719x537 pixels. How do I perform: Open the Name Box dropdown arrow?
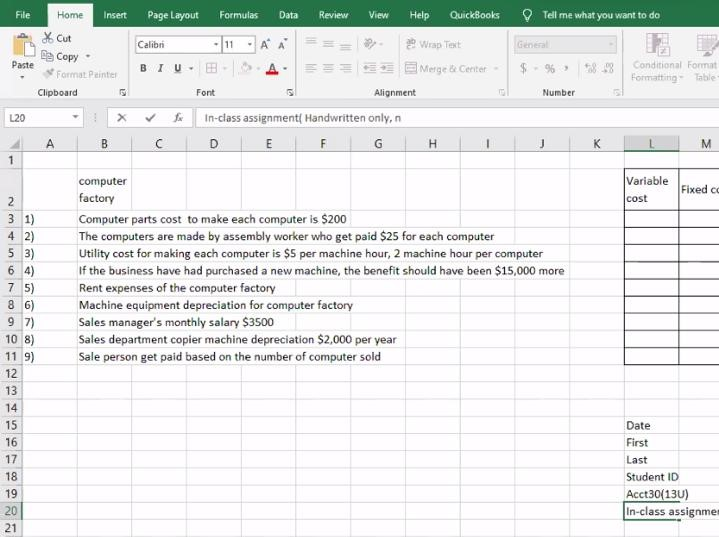tap(75, 117)
